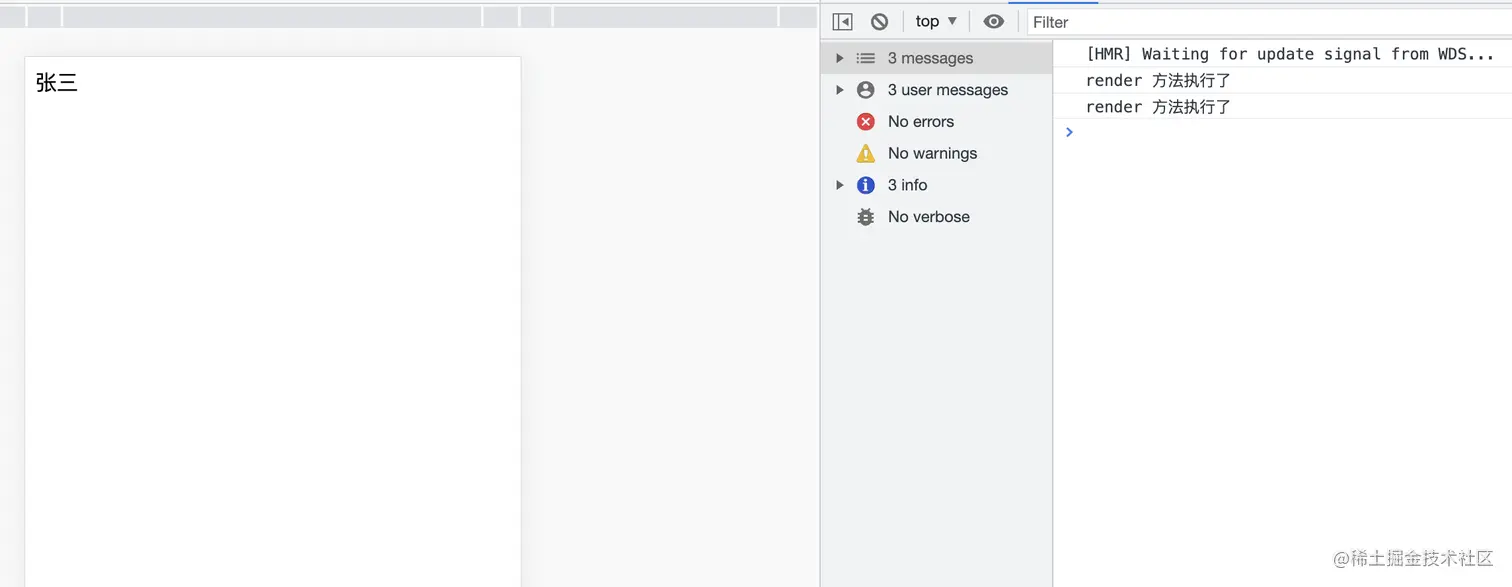Select the first render 方法执行了 log line

[x=1158, y=81]
